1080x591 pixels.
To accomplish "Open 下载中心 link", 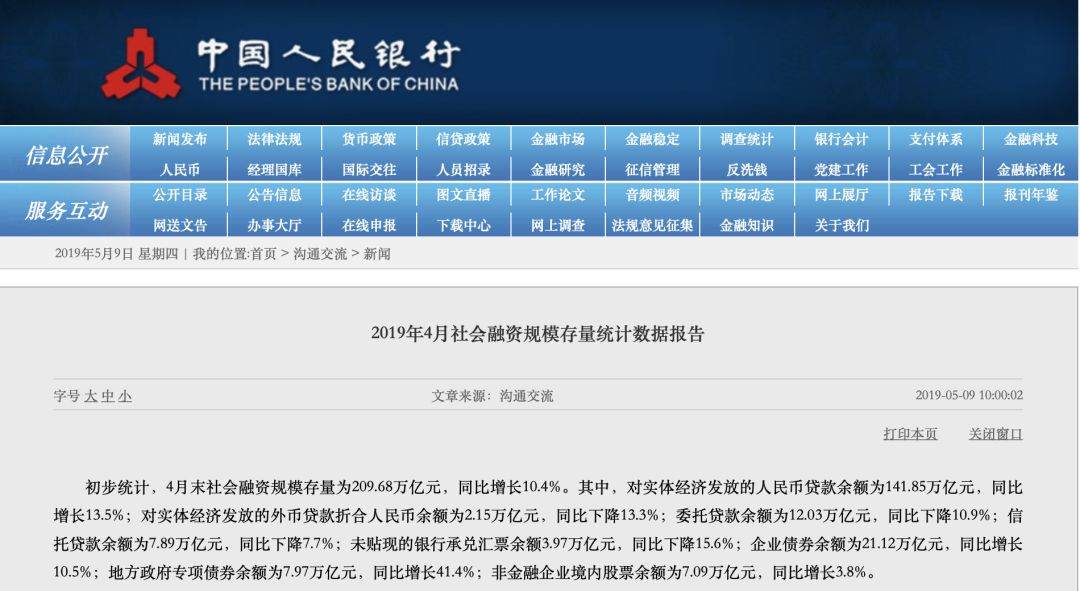I will [464, 225].
